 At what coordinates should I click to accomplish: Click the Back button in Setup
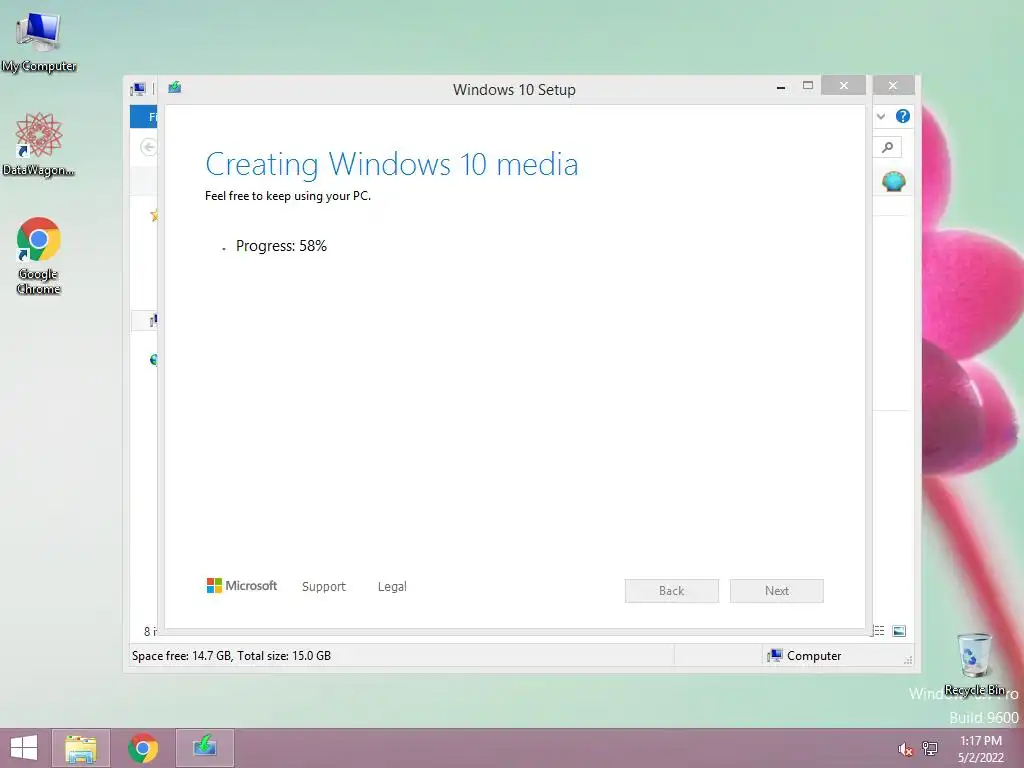(x=671, y=591)
